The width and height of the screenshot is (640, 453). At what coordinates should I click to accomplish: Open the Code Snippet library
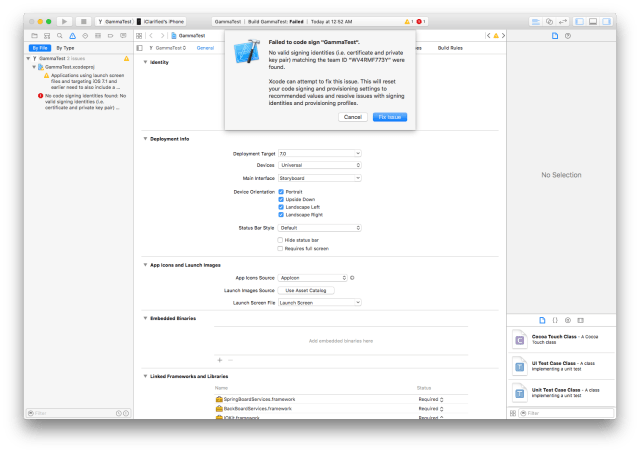pyautogui.click(x=555, y=320)
